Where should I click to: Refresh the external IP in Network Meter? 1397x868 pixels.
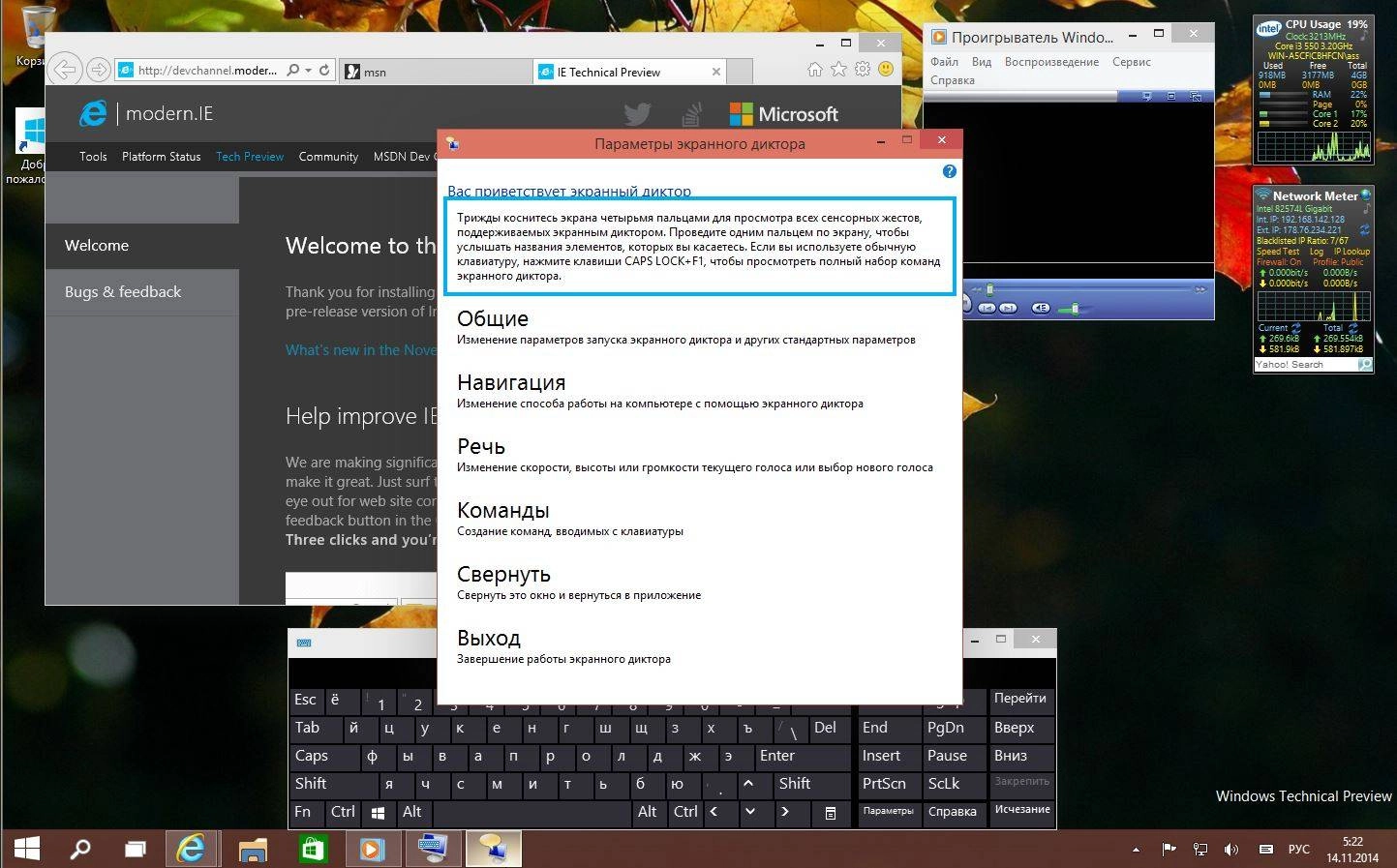coord(1364,229)
